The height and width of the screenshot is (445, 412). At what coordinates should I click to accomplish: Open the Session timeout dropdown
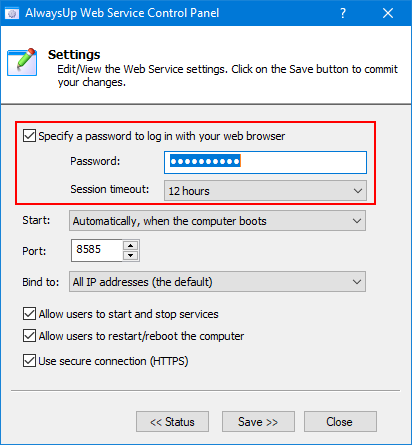point(265,191)
